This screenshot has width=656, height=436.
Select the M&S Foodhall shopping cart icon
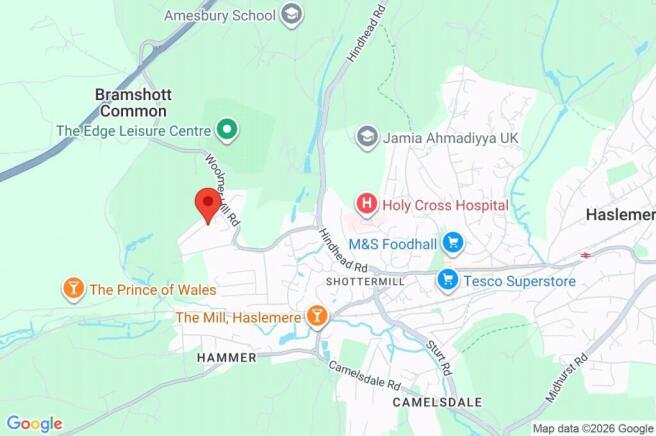click(x=453, y=243)
